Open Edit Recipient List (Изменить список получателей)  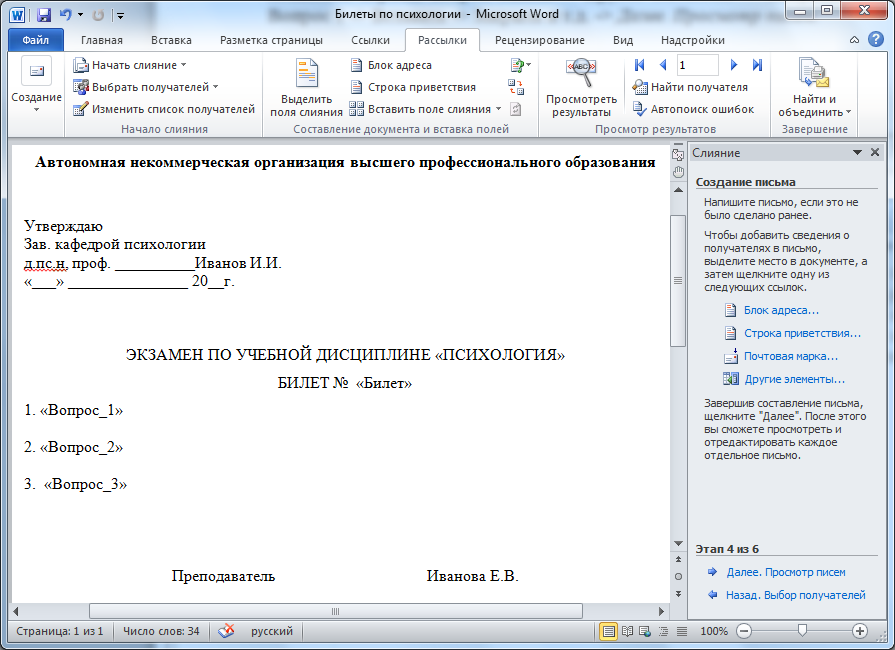[163, 109]
